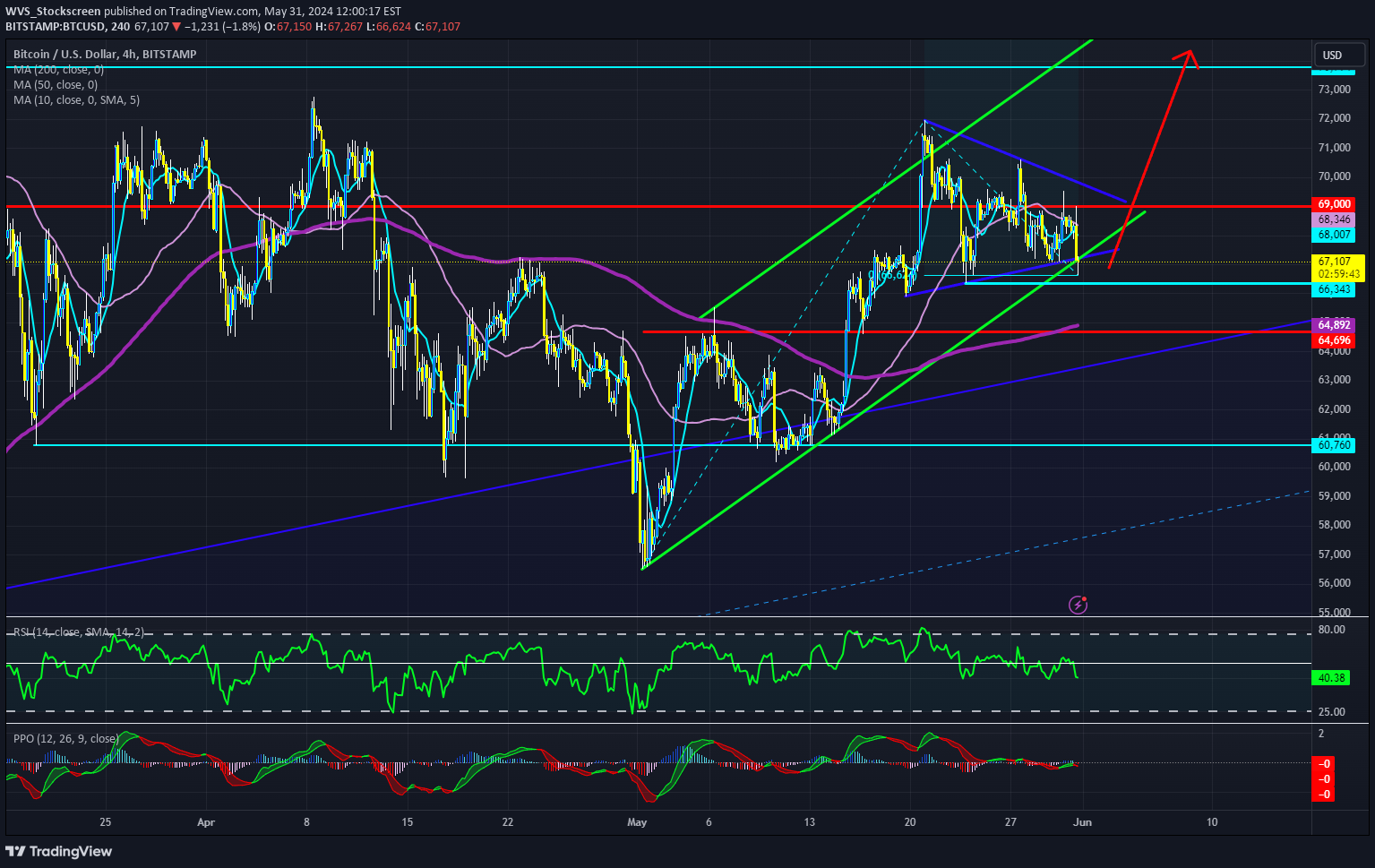Click the cyan 68,007 price label

click(1334, 235)
